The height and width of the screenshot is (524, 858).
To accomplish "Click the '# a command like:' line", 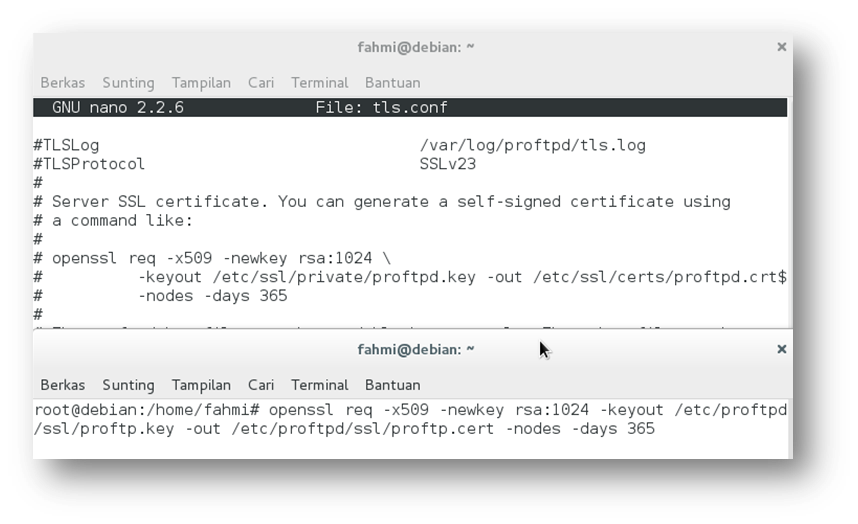I will tap(113, 220).
